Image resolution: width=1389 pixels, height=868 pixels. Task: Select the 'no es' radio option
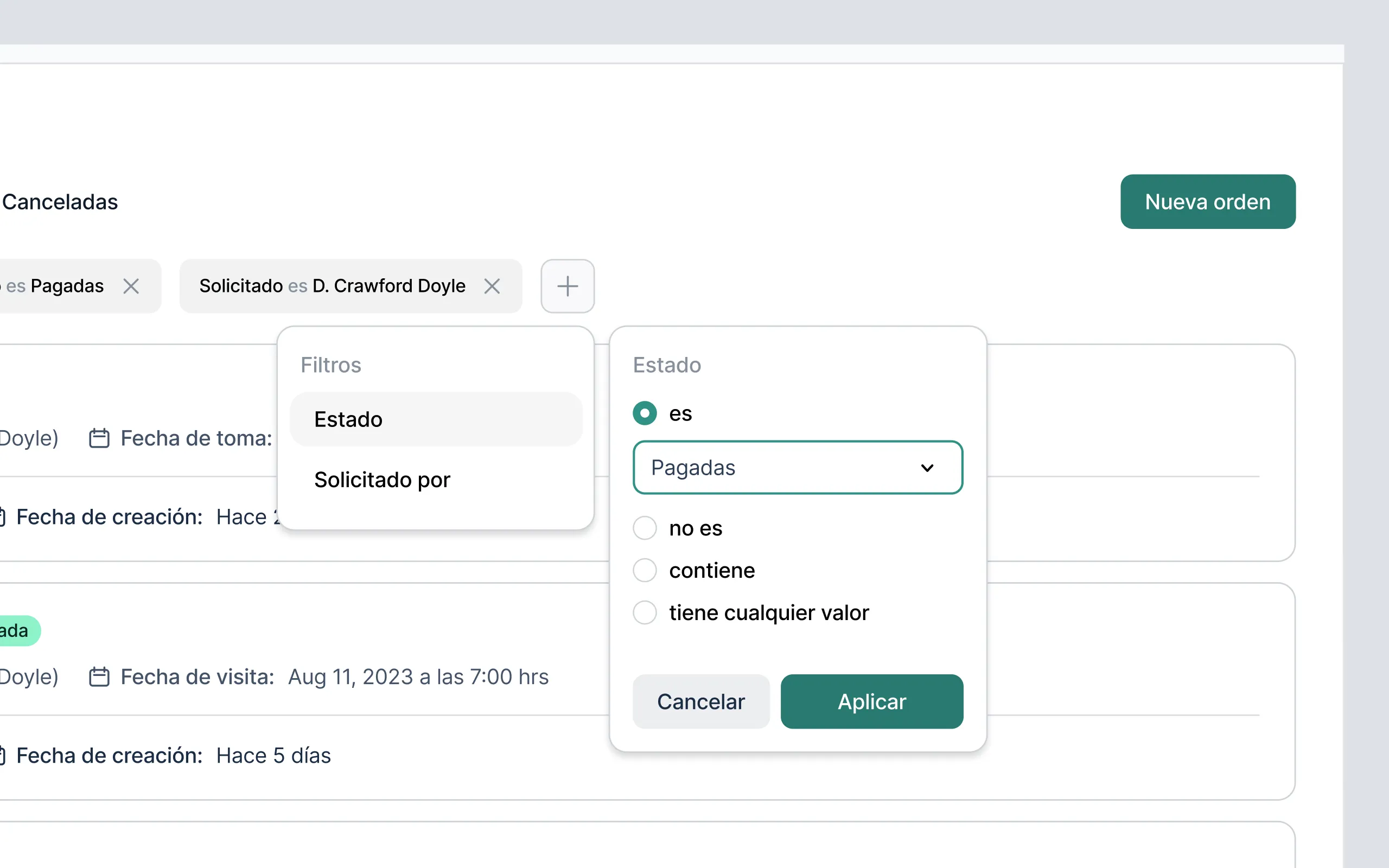point(645,528)
